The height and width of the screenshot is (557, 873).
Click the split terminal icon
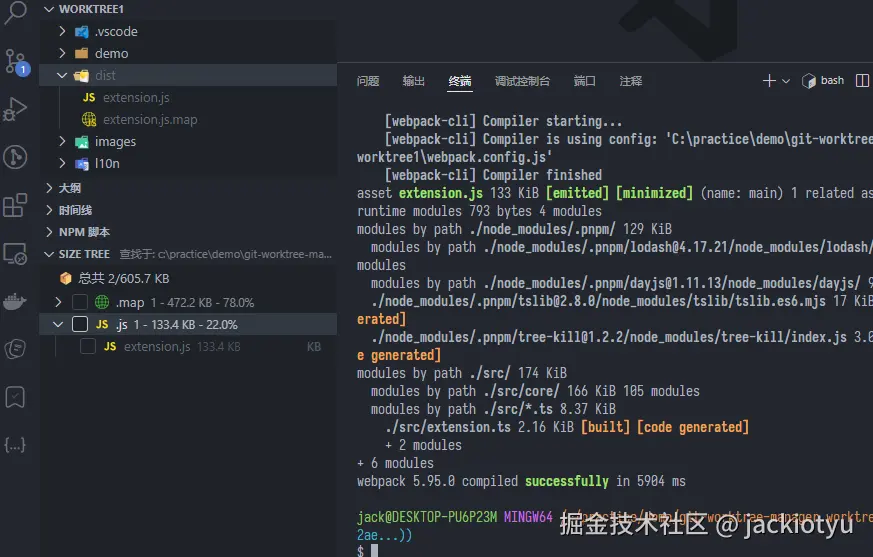click(862, 81)
